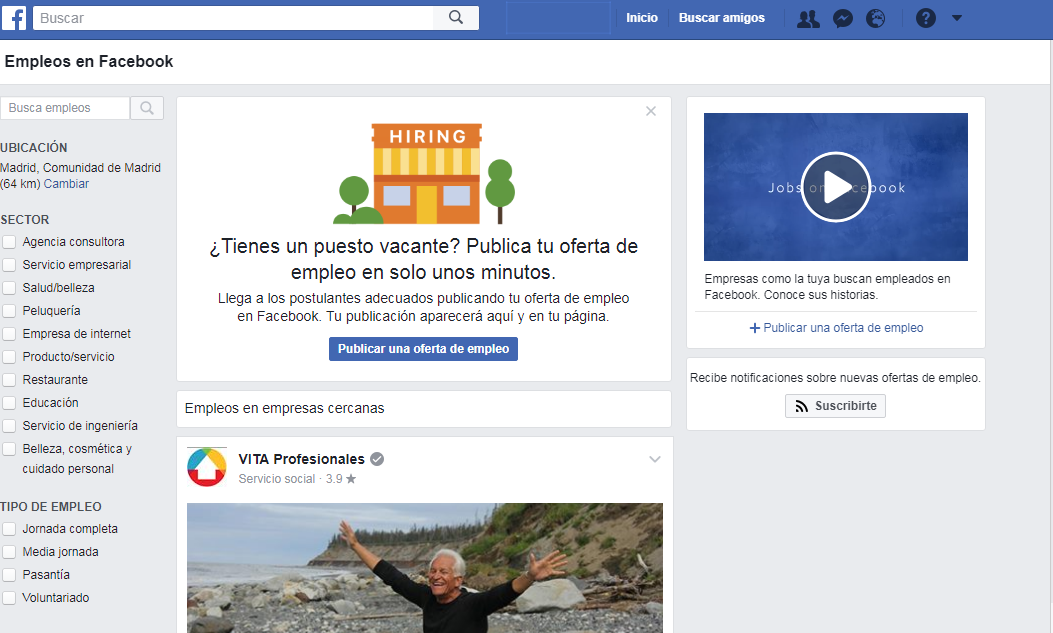Screen dimensions: 1053x633
Task: Click the Cambiar location link
Action: [66, 184]
